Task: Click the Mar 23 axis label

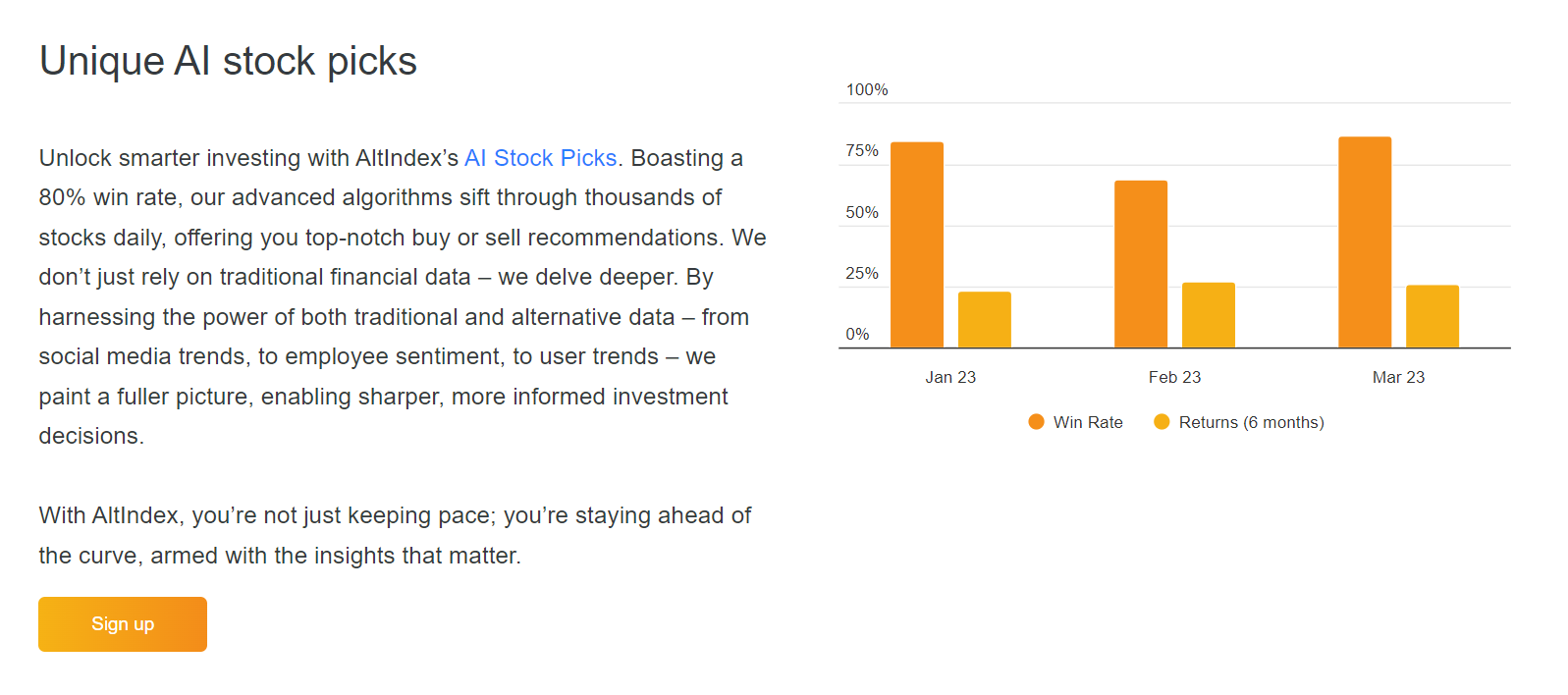Action: tap(1398, 377)
